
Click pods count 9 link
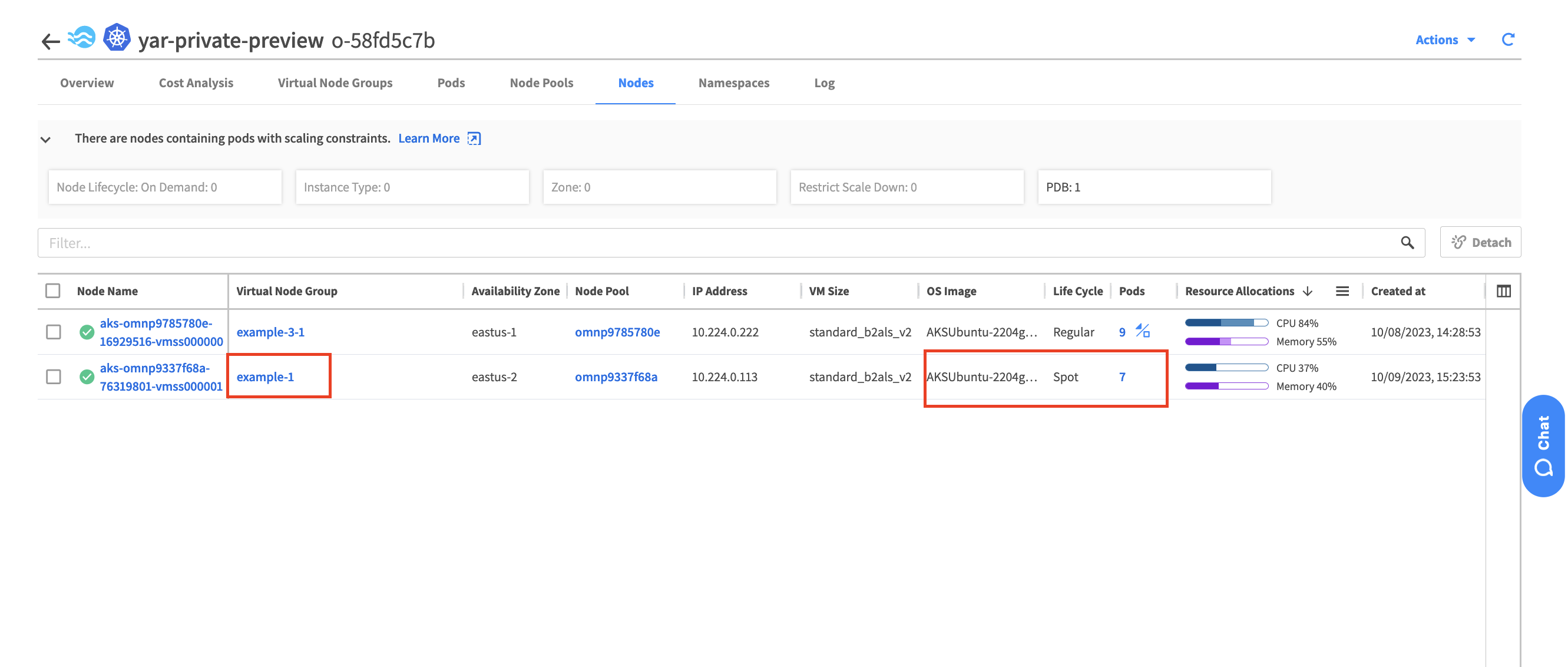[x=1122, y=332]
